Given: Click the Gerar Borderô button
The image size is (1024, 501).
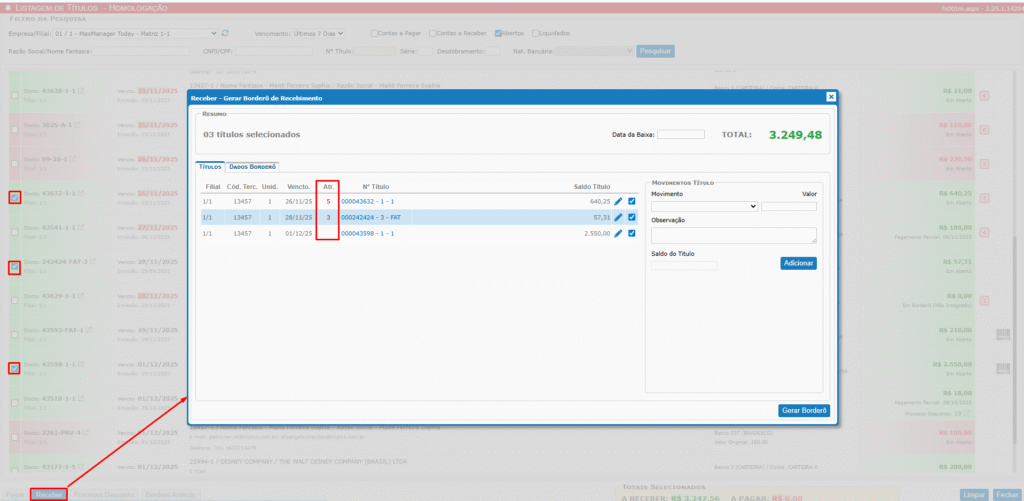Looking at the screenshot, I should (803, 411).
